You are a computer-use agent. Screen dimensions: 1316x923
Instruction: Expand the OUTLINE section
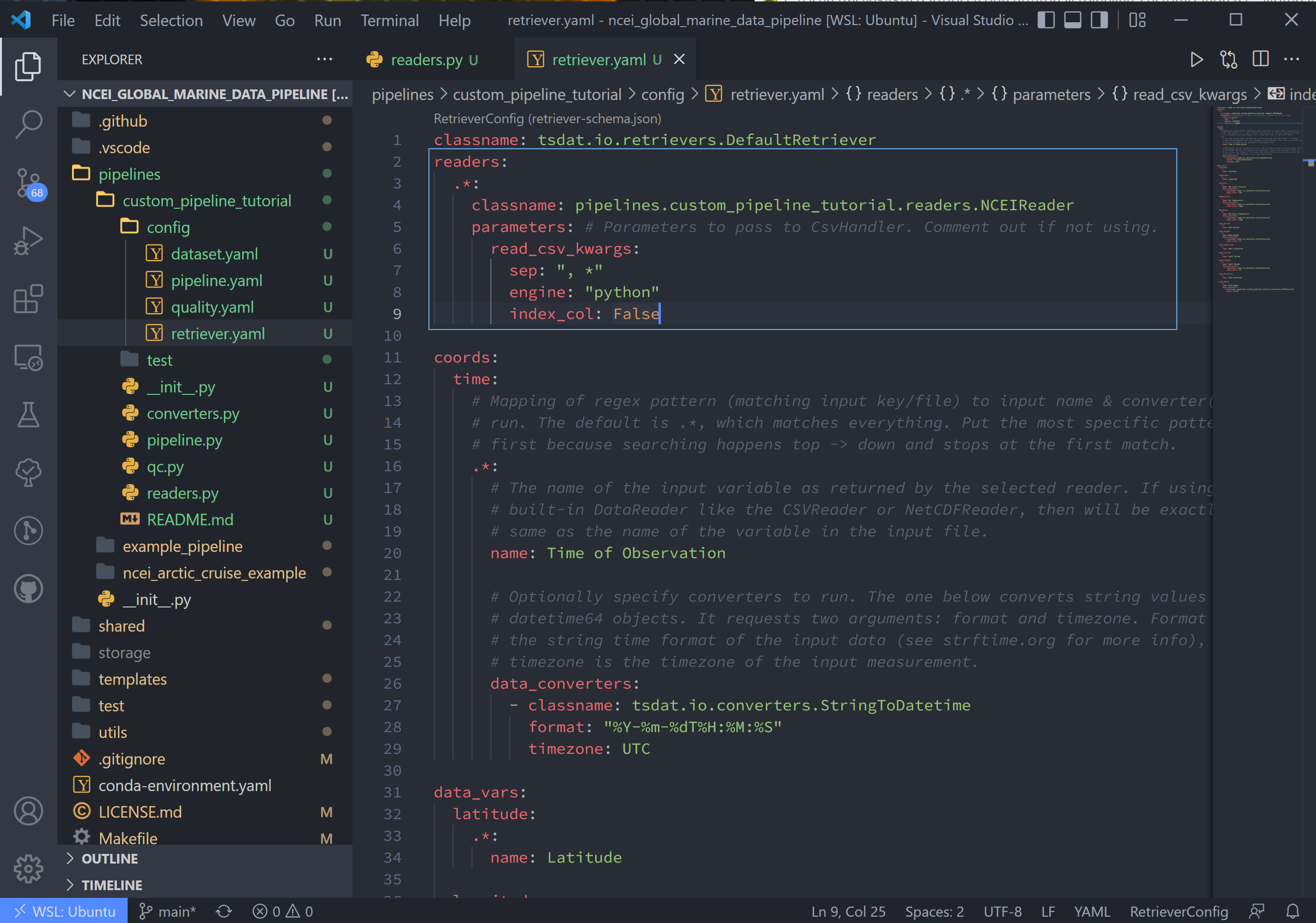pos(205,858)
